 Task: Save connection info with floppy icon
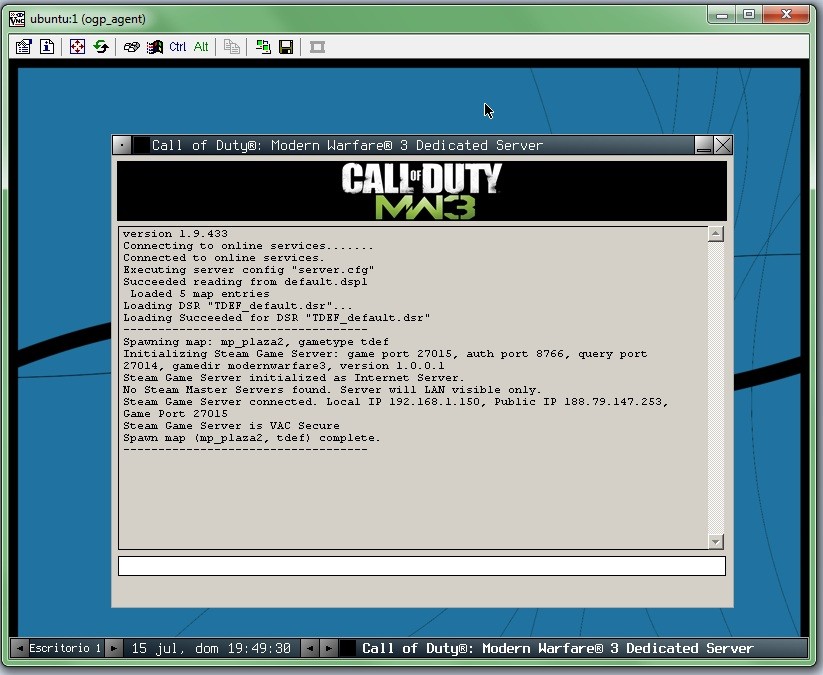tap(286, 47)
